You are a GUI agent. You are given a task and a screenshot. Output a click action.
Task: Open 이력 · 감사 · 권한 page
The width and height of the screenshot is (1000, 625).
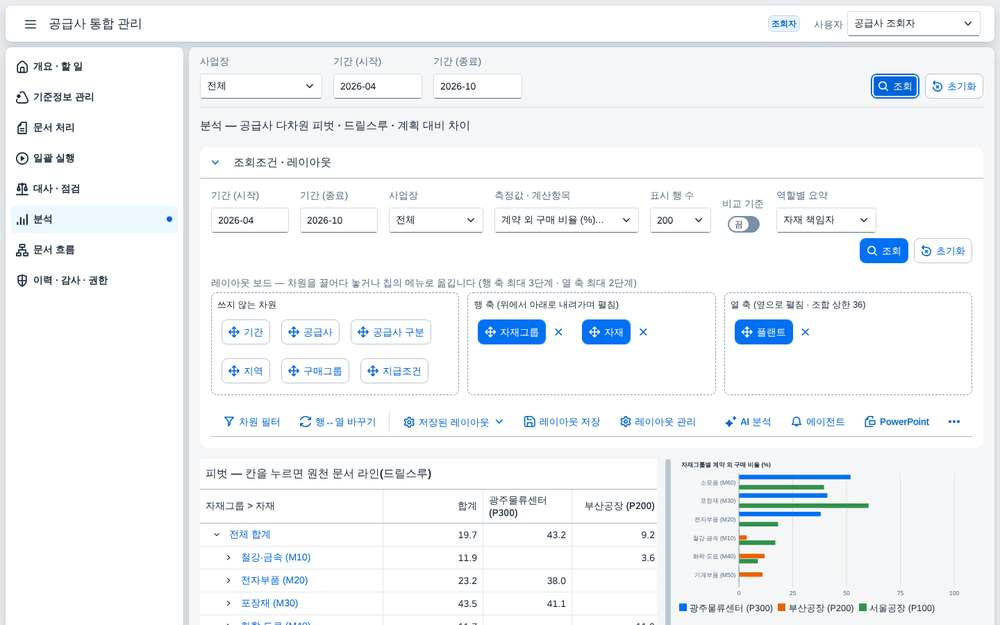(94, 281)
